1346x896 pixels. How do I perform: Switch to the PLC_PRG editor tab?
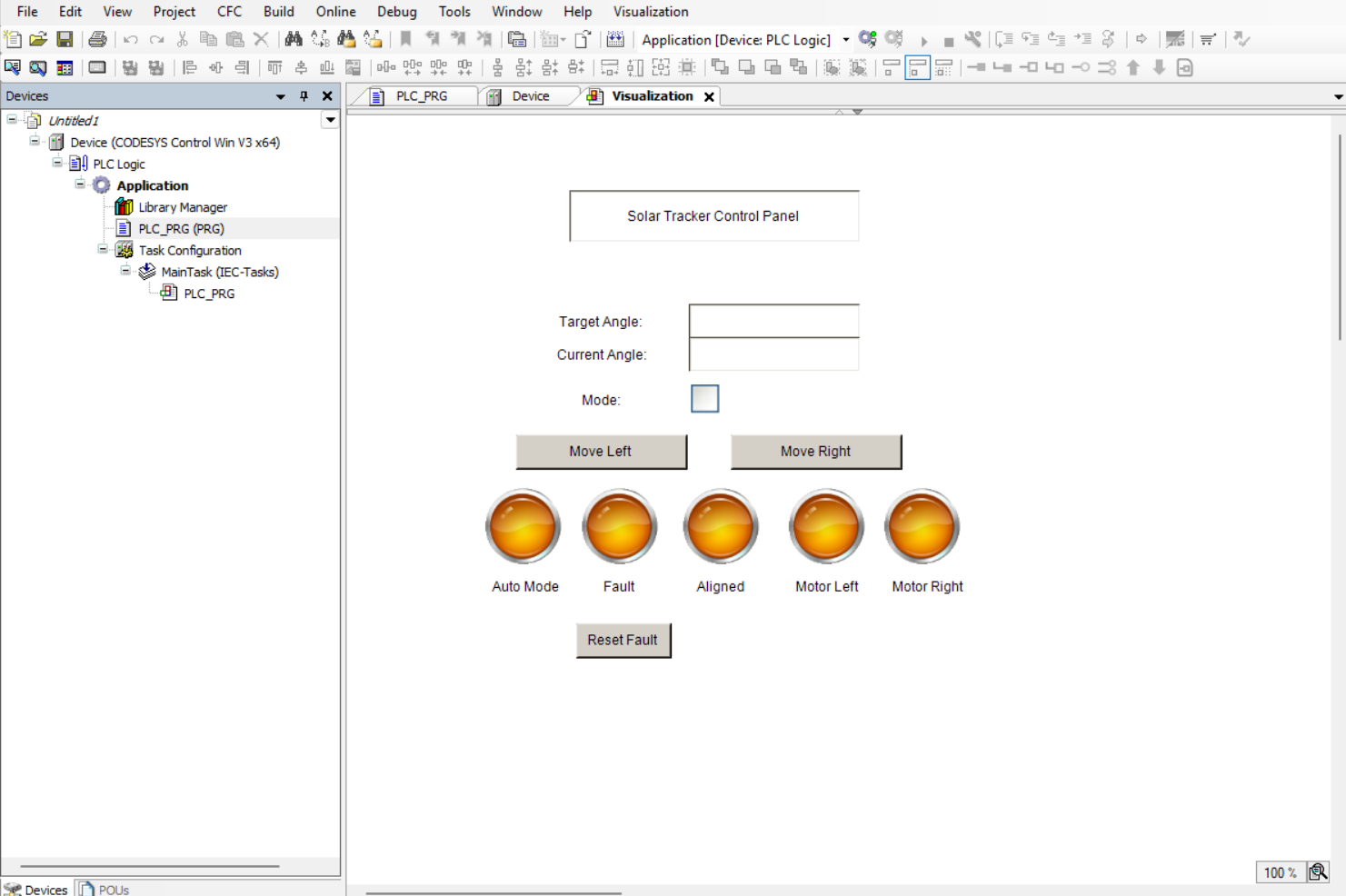point(422,96)
